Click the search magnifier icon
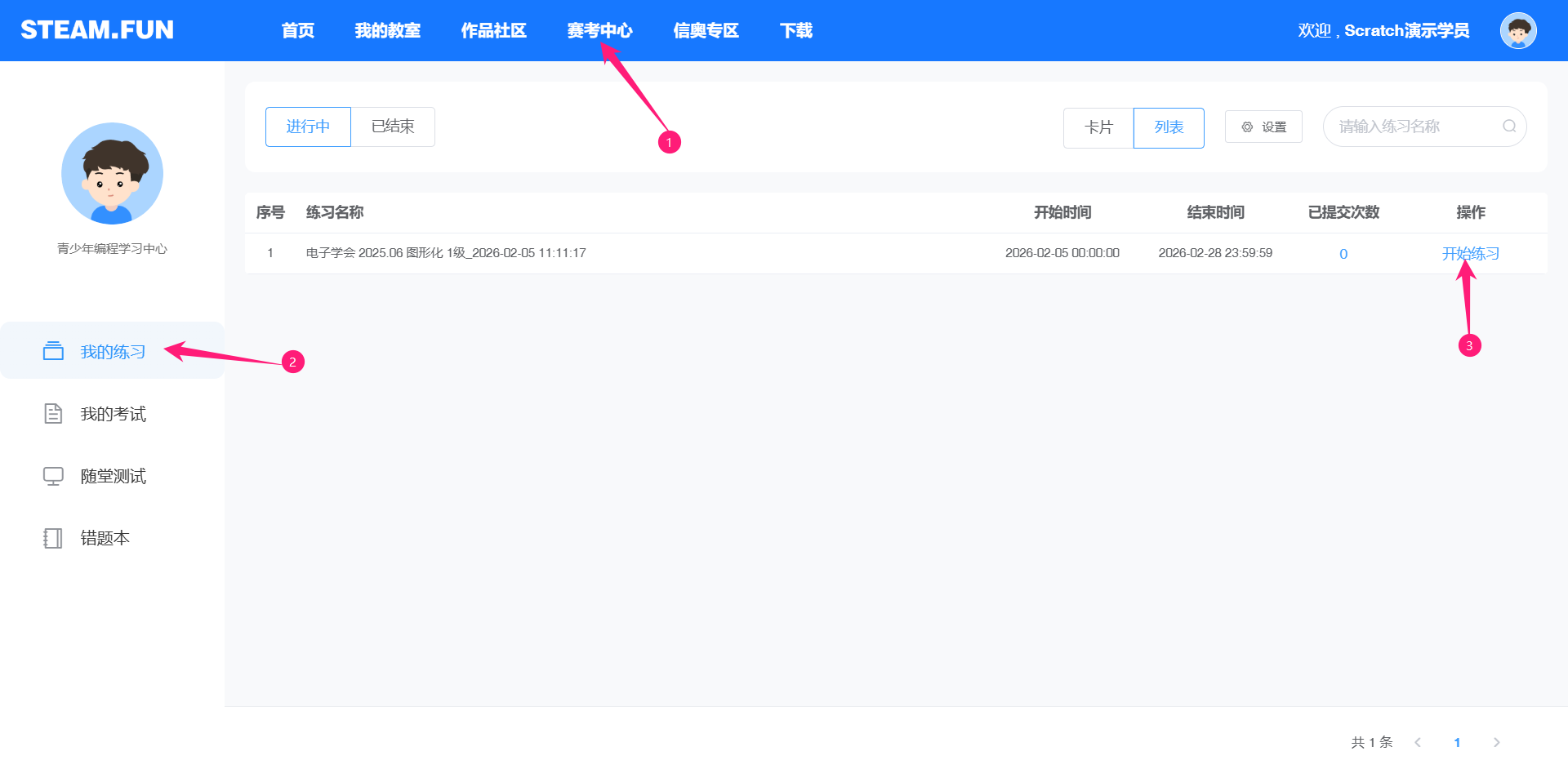The width and height of the screenshot is (1568, 778). [1509, 127]
